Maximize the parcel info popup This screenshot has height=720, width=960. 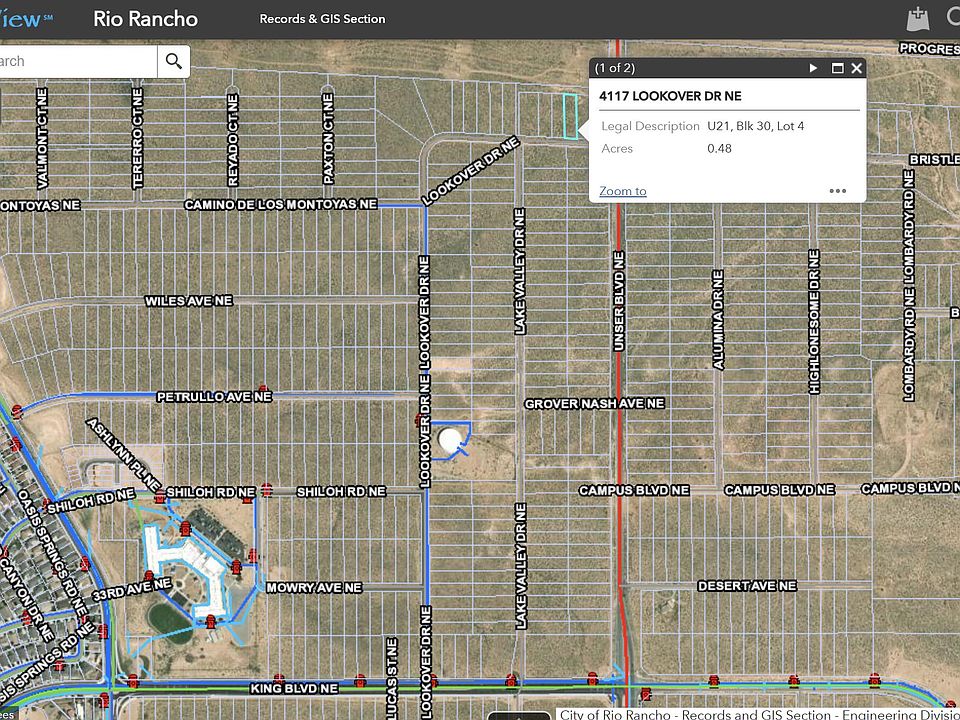pyautogui.click(x=838, y=68)
